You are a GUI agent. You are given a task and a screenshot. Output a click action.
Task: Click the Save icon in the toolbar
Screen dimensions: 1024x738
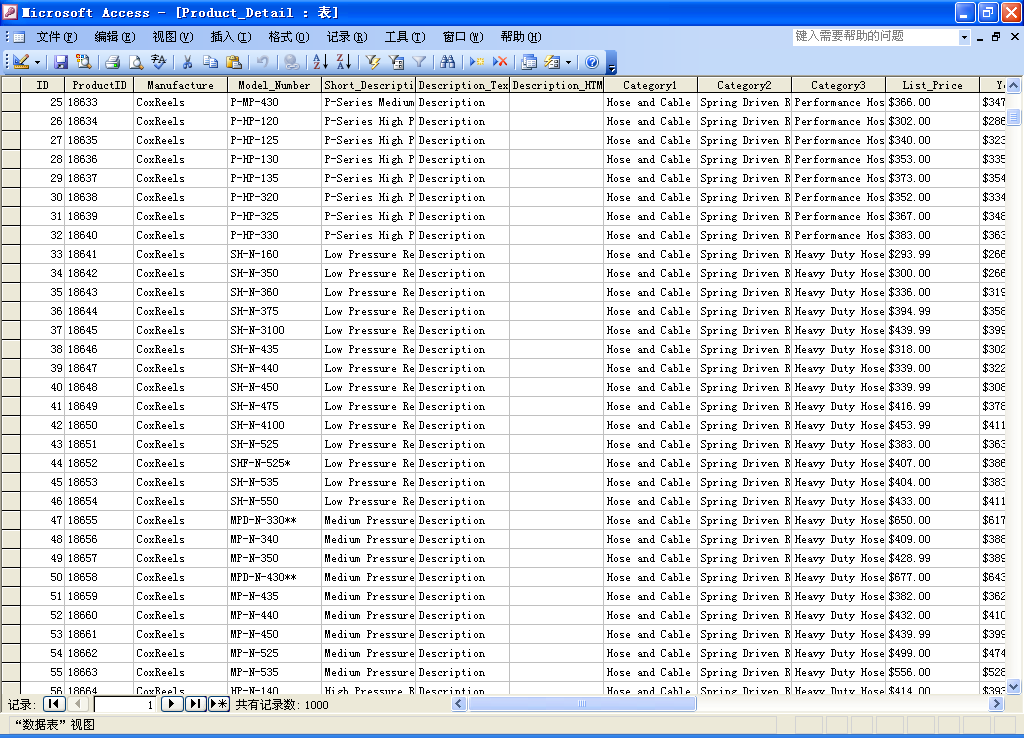click(61, 62)
